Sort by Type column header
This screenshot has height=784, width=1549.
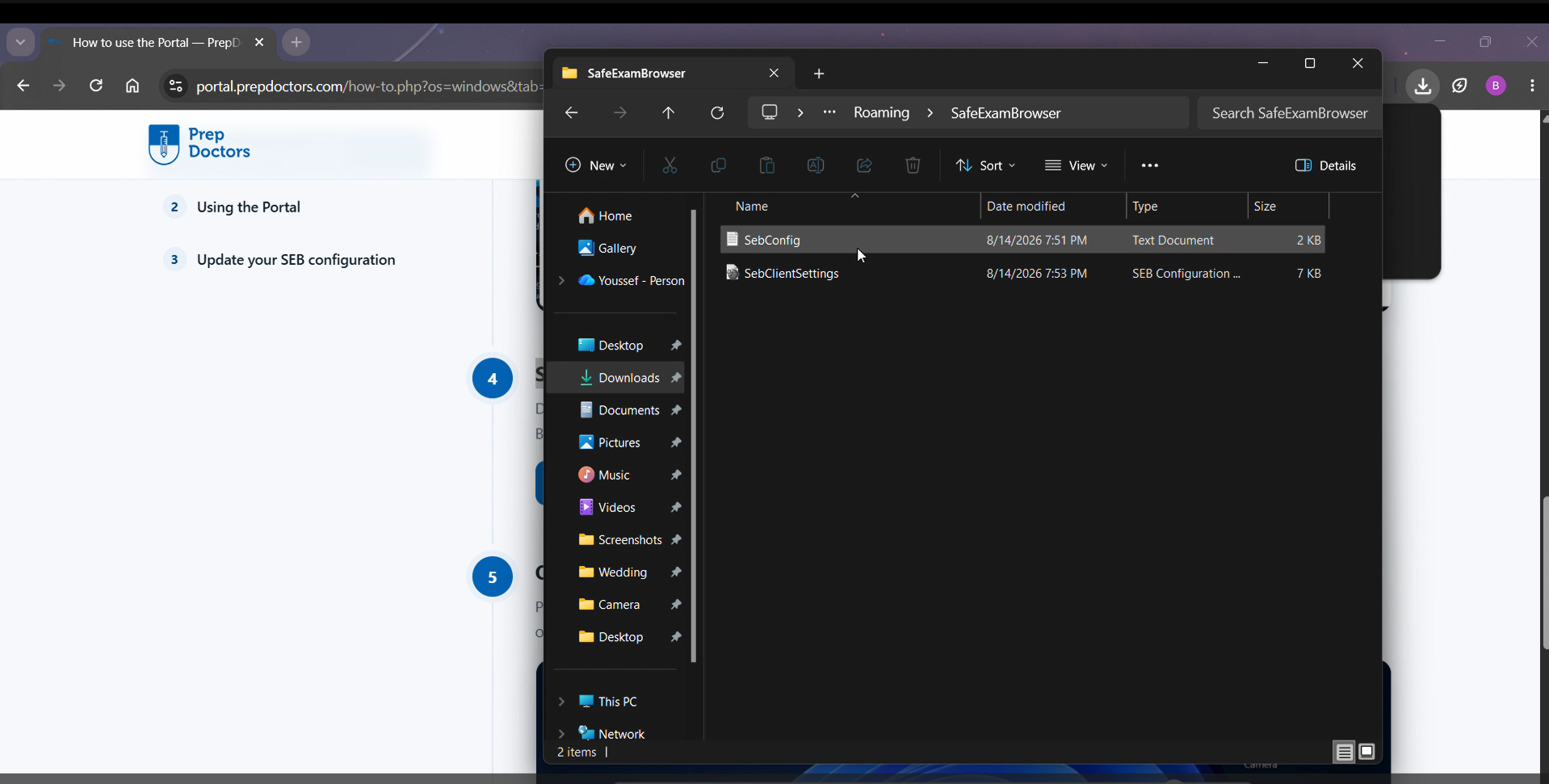coord(1186,206)
